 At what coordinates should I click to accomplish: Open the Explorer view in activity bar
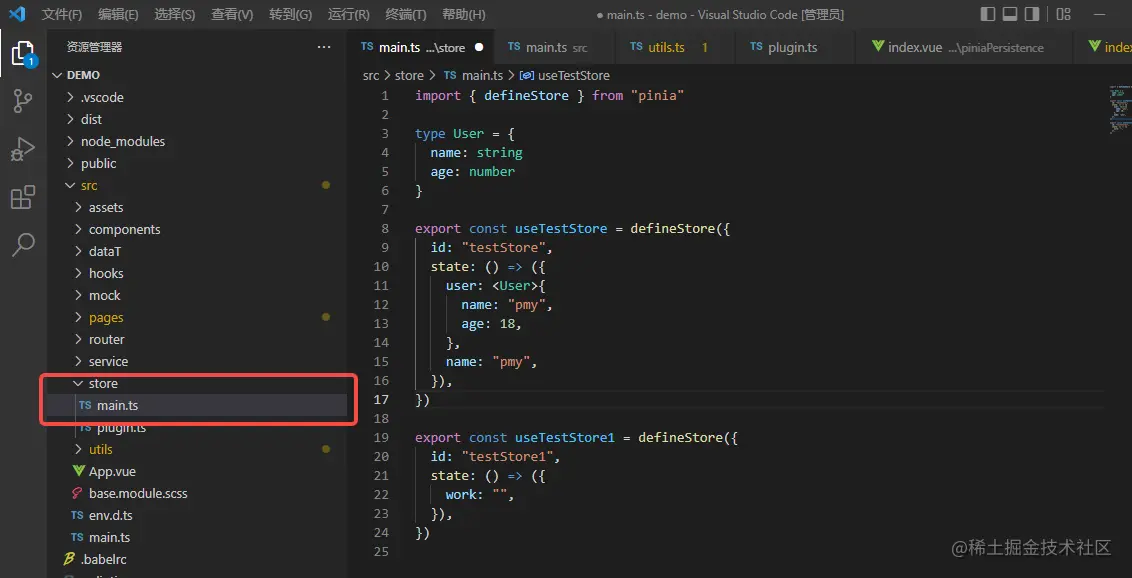coord(23,53)
